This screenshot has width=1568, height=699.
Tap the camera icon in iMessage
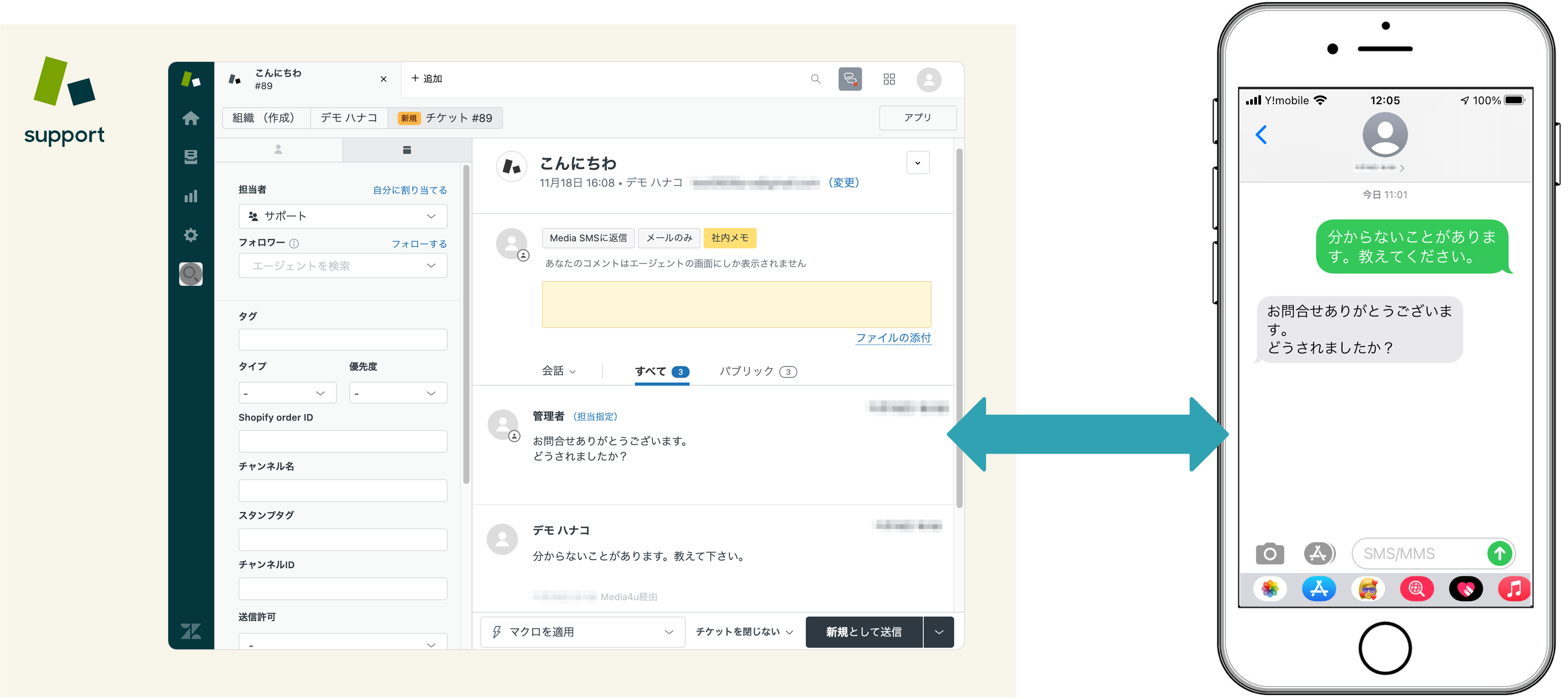(1270, 553)
